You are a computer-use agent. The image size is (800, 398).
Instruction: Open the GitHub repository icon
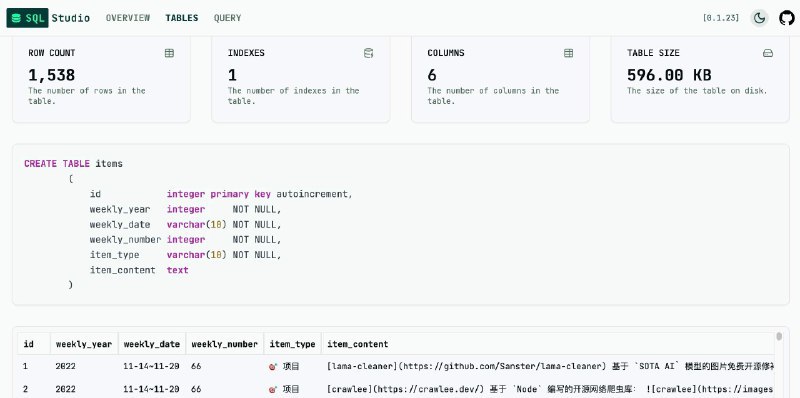coord(787,18)
